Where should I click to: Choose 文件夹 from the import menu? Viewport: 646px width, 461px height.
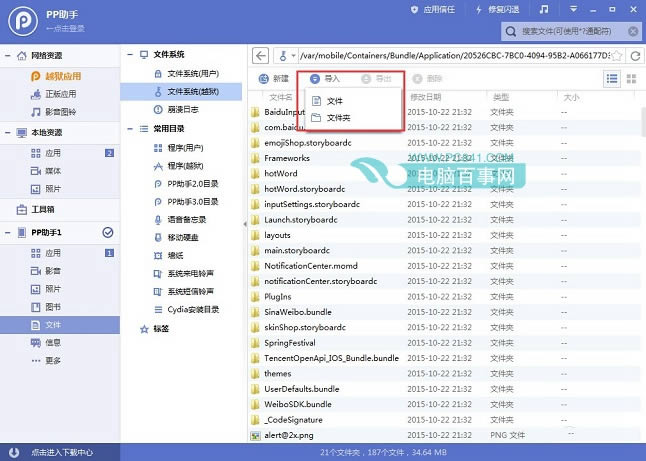click(x=354, y=118)
